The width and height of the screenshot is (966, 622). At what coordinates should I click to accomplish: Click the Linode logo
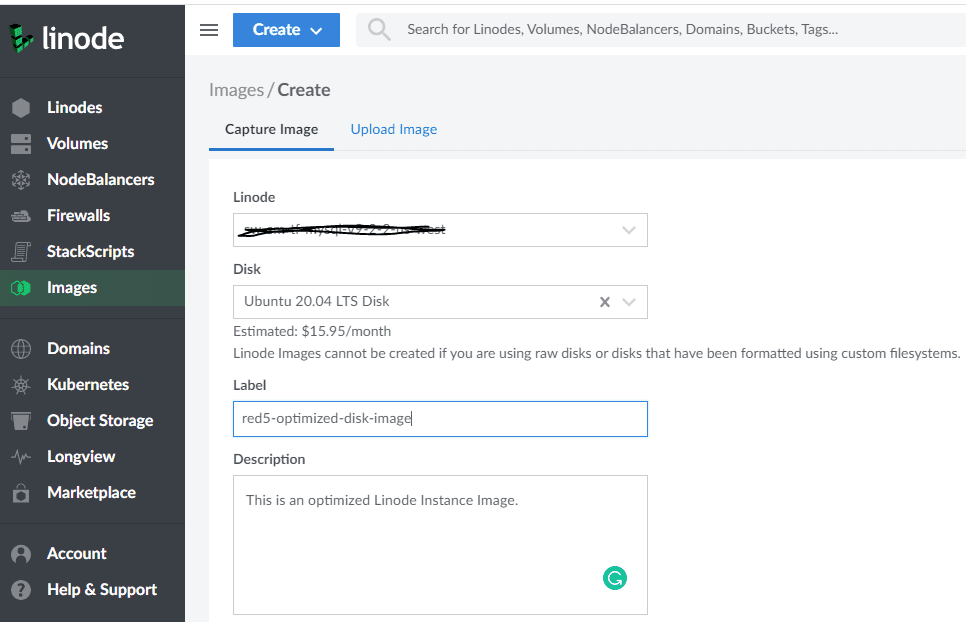click(67, 38)
